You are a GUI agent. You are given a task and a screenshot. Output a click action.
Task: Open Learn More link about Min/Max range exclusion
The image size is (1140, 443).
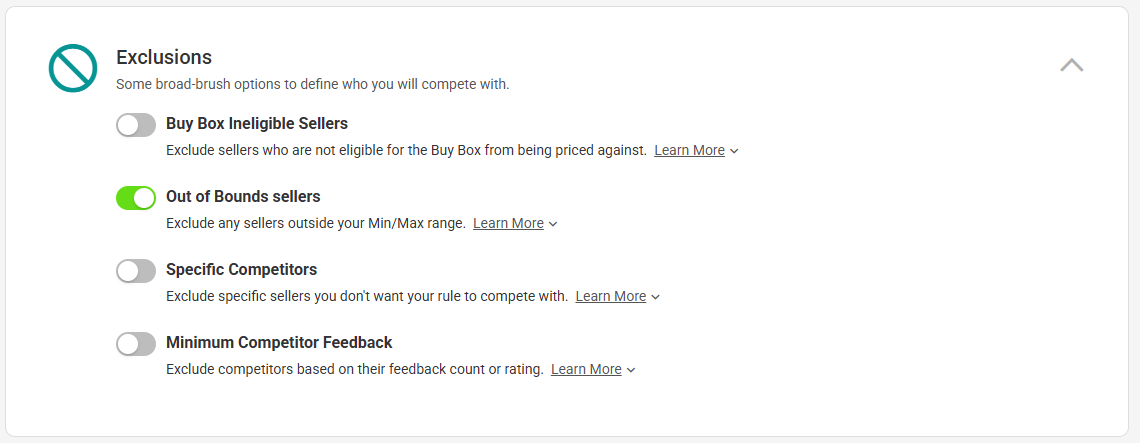508,223
